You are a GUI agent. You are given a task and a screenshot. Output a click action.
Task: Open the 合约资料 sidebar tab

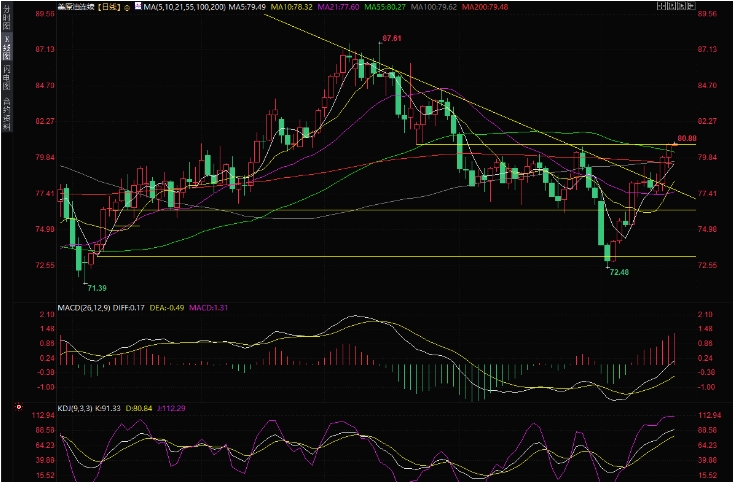6,115
